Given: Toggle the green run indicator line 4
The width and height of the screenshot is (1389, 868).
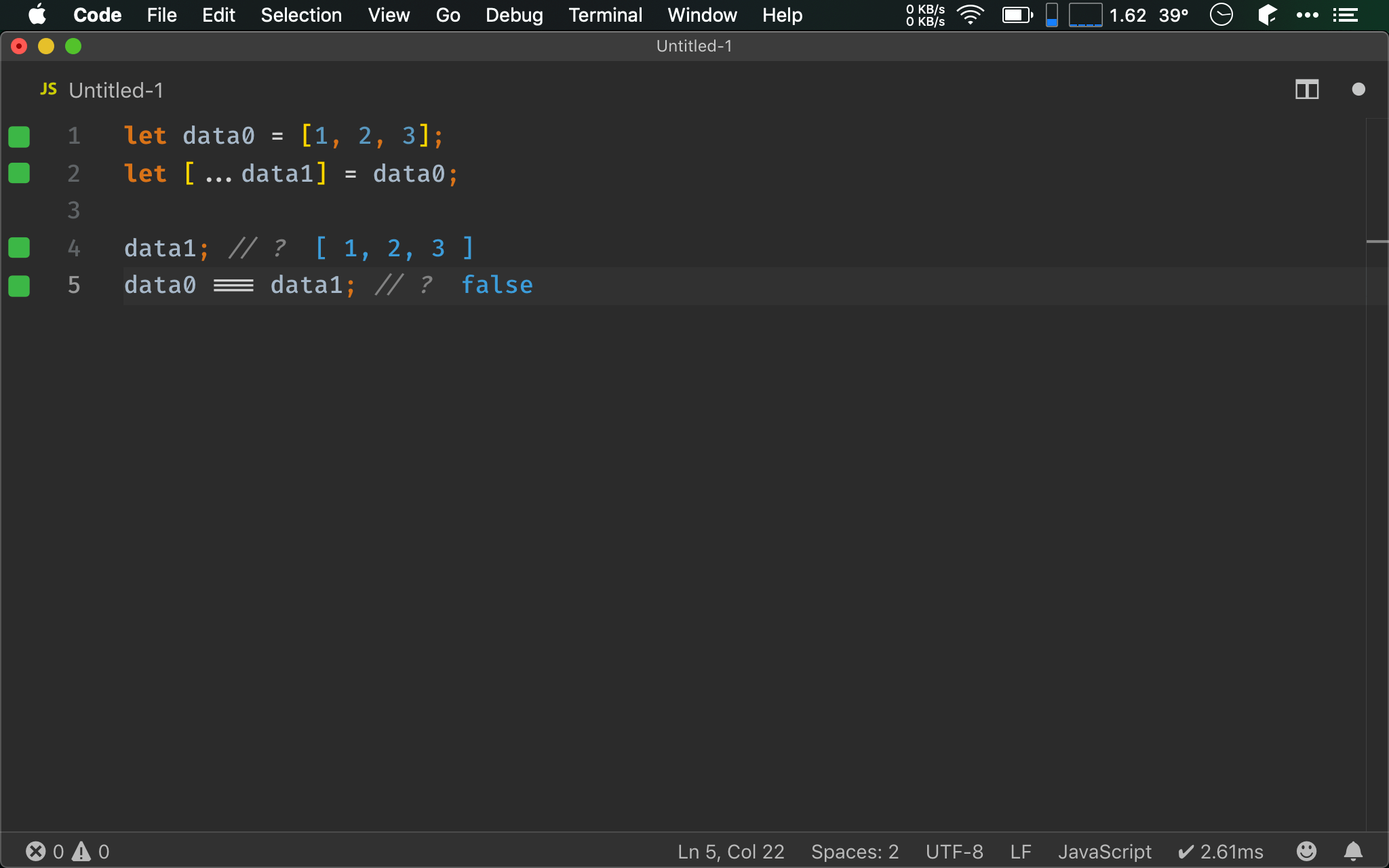Looking at the screenshot, I should [x=19, y=247].
